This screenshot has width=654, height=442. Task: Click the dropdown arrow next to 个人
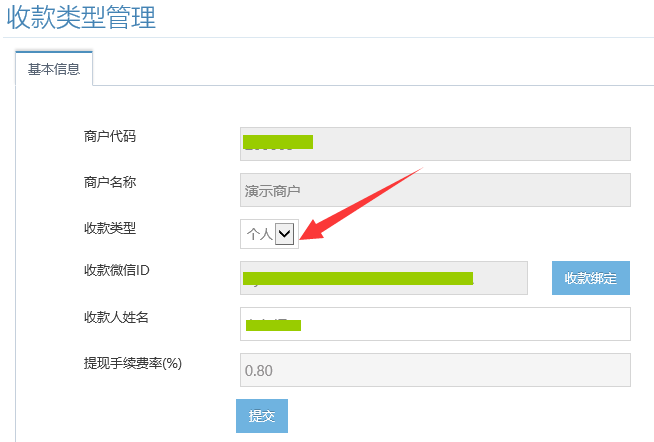[x=285, y=234]
